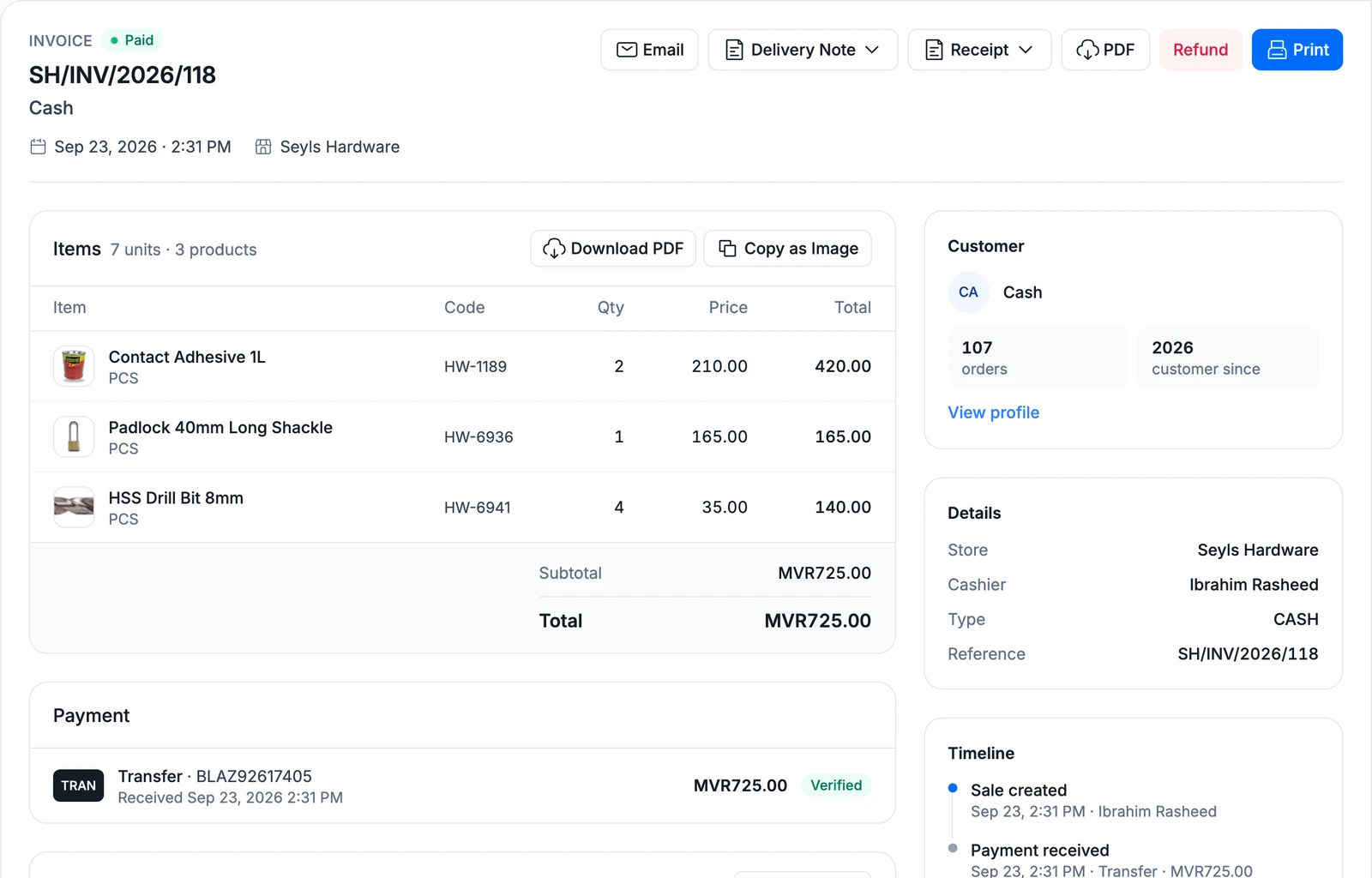
Task: Click the TRAN payment method badge
Action: 78,785
